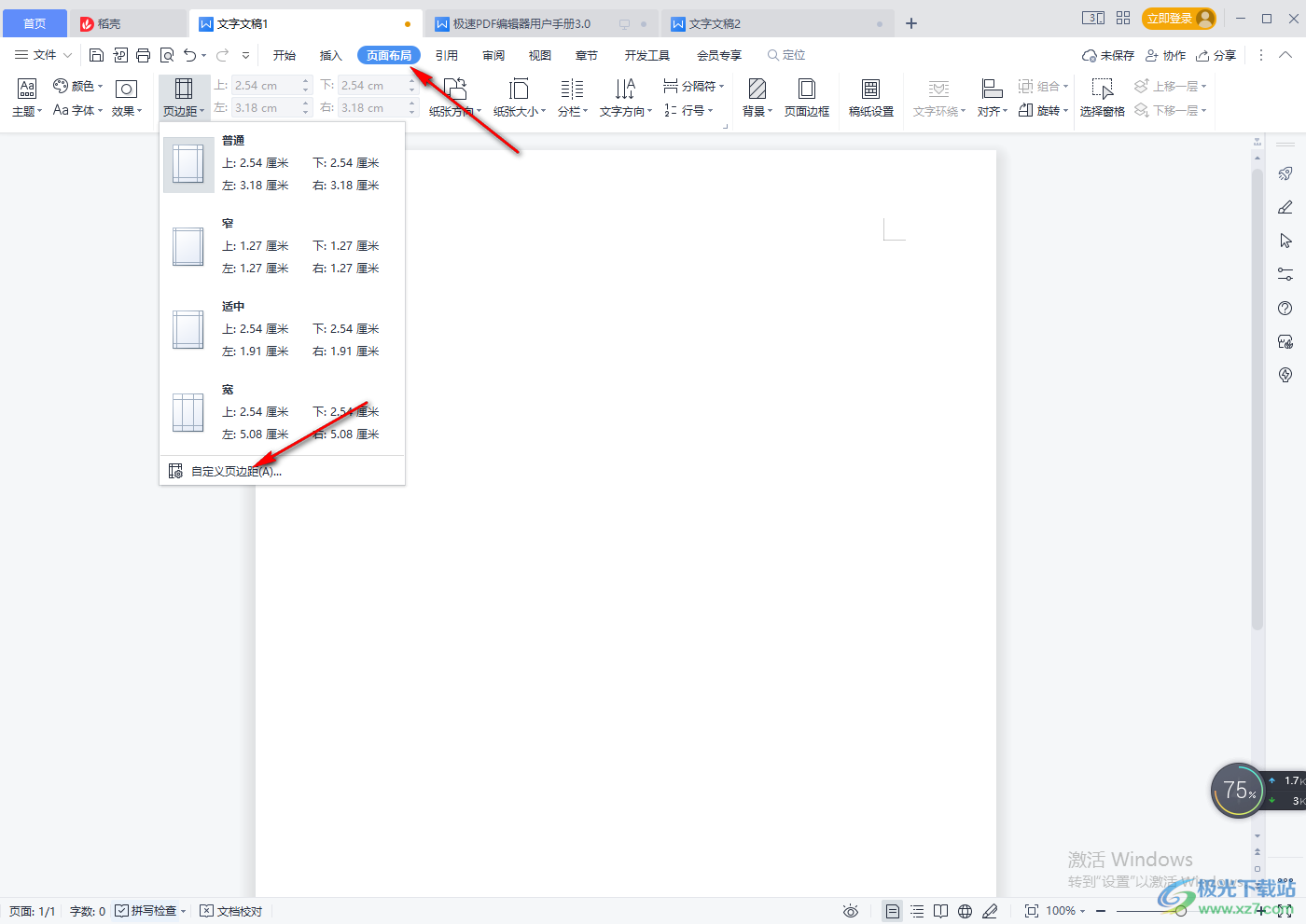Select page layout view icon in status bar
The width and height of the screenshot is (1306, 924).
(893, 911)
